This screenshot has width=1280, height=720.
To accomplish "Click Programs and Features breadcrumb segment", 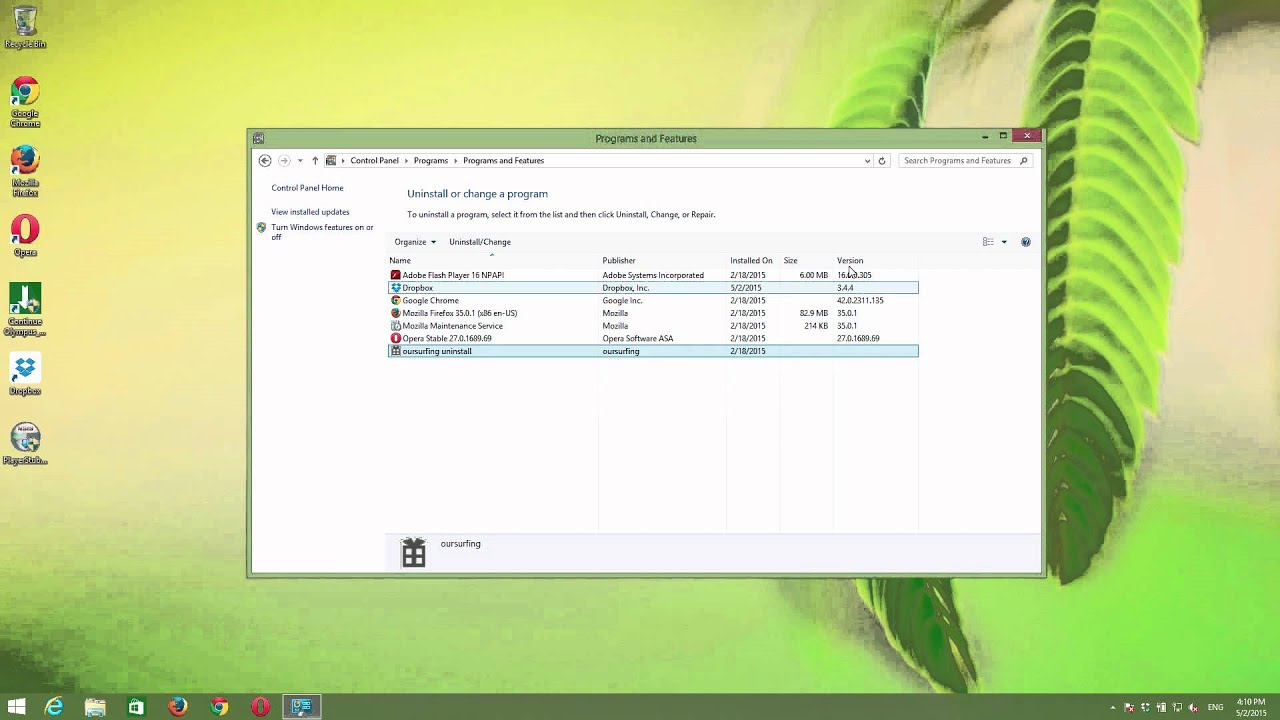I will tap(503, 161).
